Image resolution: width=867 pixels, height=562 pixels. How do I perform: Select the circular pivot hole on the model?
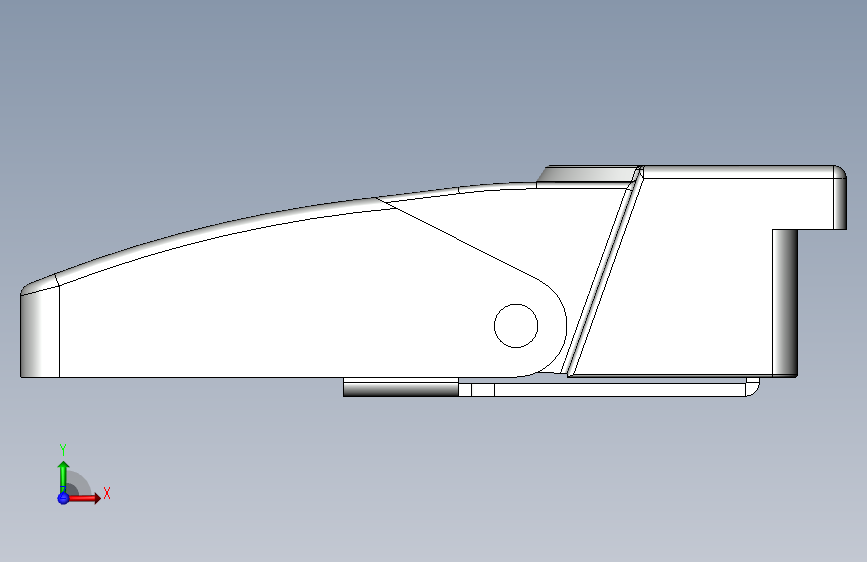click(x=516, y=326)
